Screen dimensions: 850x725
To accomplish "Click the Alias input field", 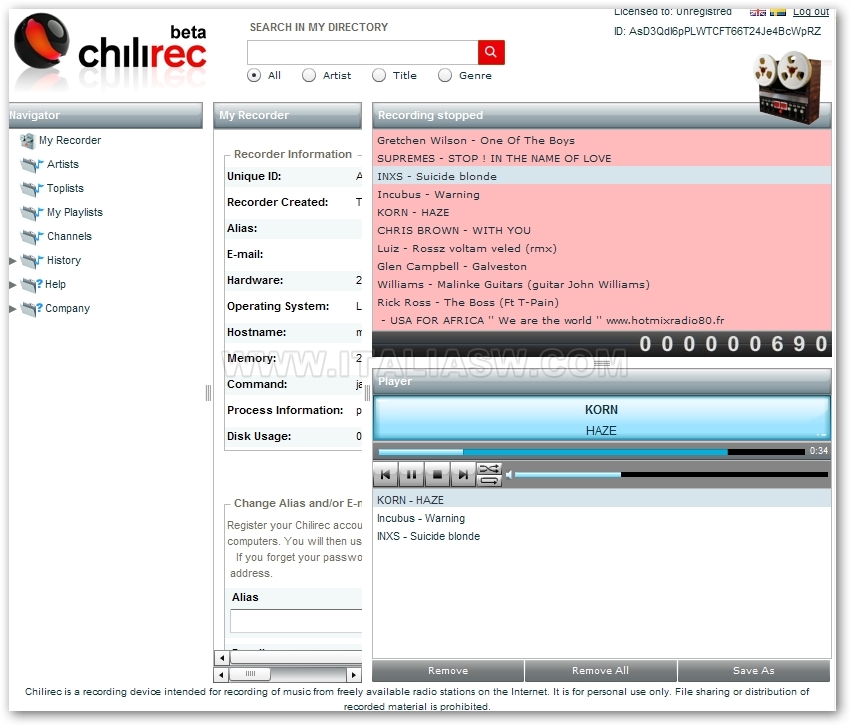I will coord(296,621).
